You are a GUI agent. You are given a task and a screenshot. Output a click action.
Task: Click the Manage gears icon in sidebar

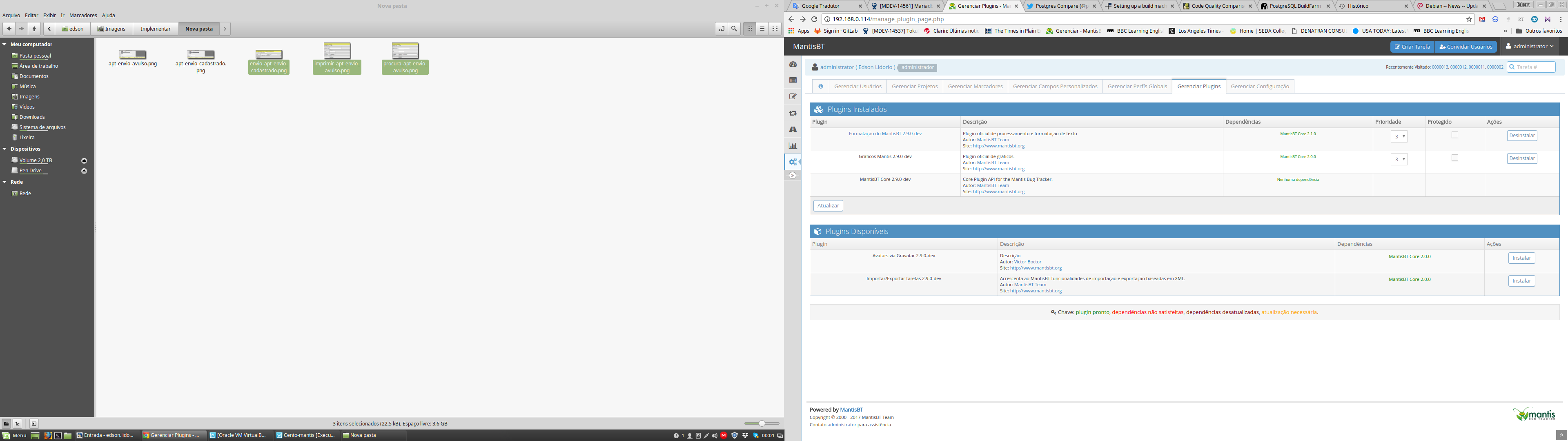(793, 161)
